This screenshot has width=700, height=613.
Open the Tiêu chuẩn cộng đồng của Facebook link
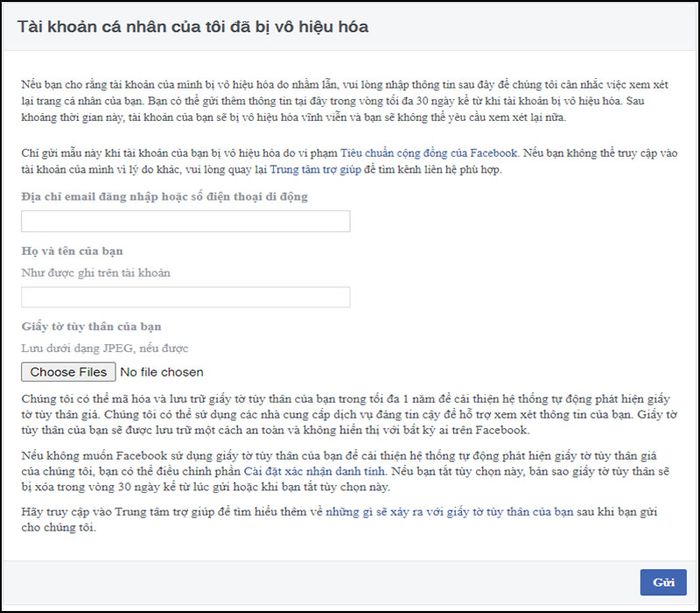(429, 153)
